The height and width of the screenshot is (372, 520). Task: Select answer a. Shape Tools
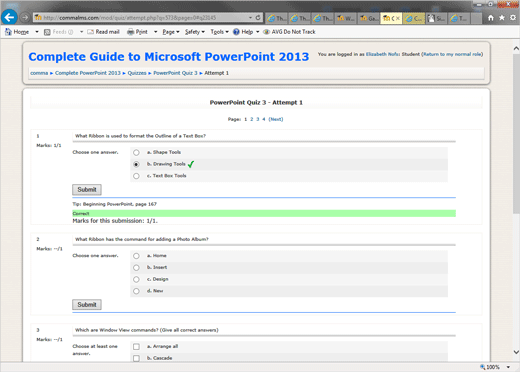tap(136, 153)
